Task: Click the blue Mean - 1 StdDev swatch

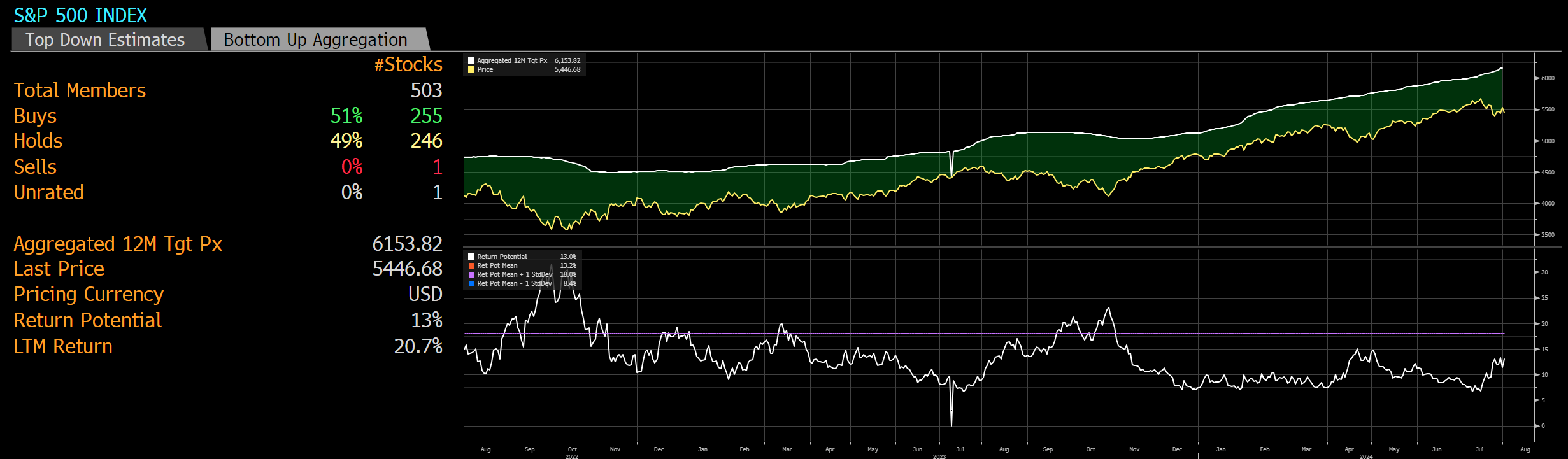Action: pyautogui.click(x=471, y=284)
